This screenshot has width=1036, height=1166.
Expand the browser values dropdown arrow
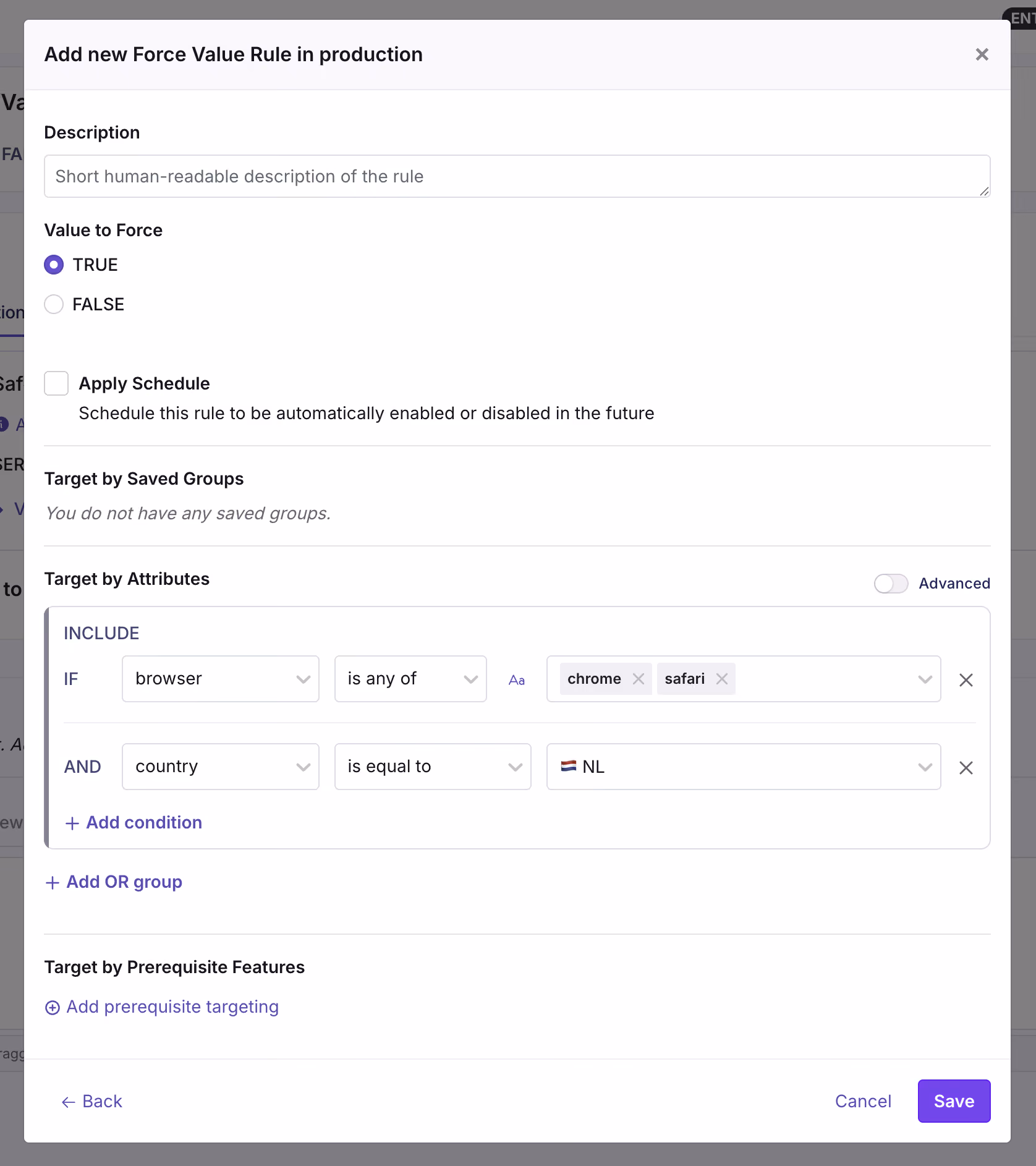(x=925, y=679)
